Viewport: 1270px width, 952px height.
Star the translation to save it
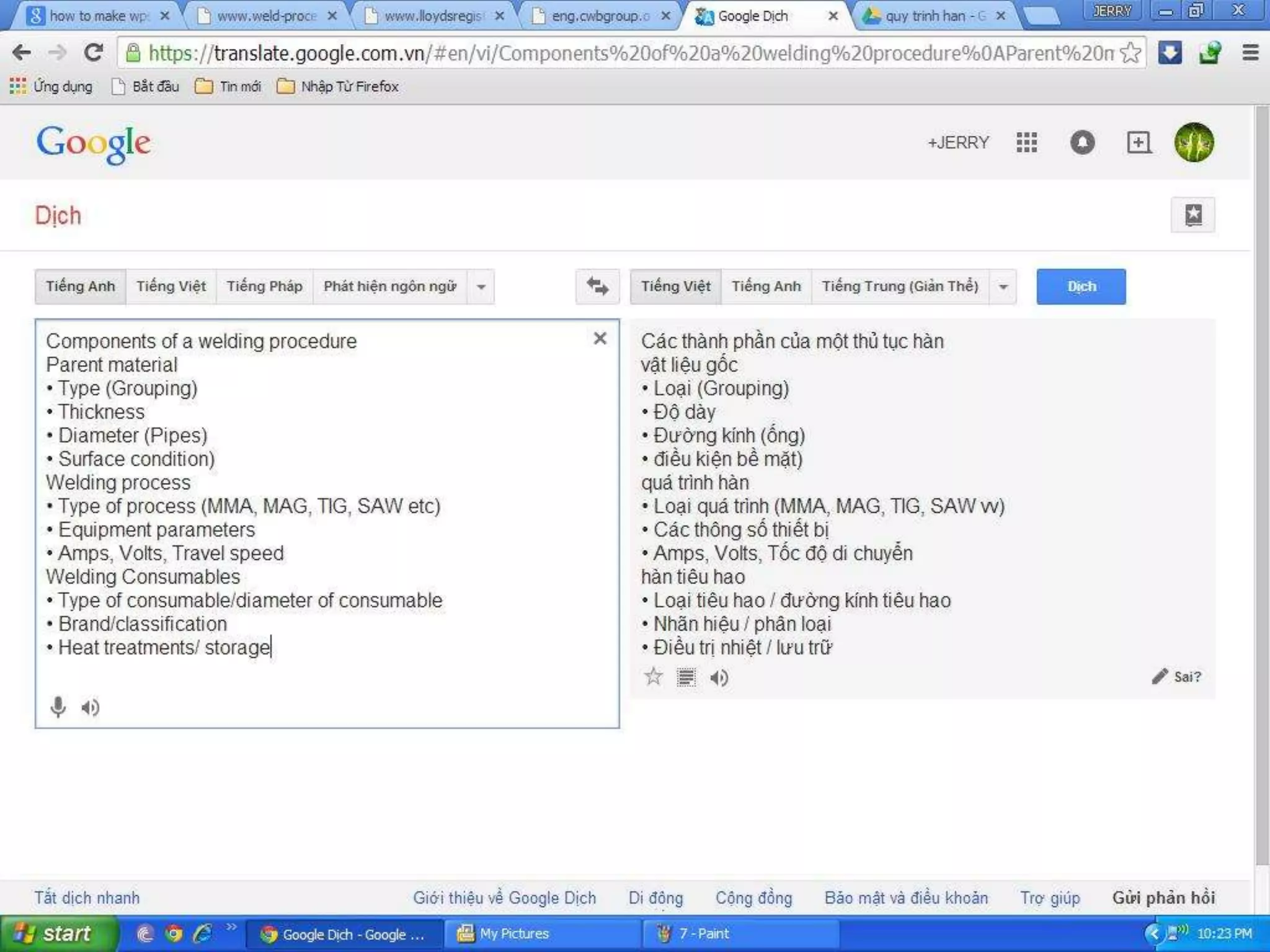[x=653, y=677]
